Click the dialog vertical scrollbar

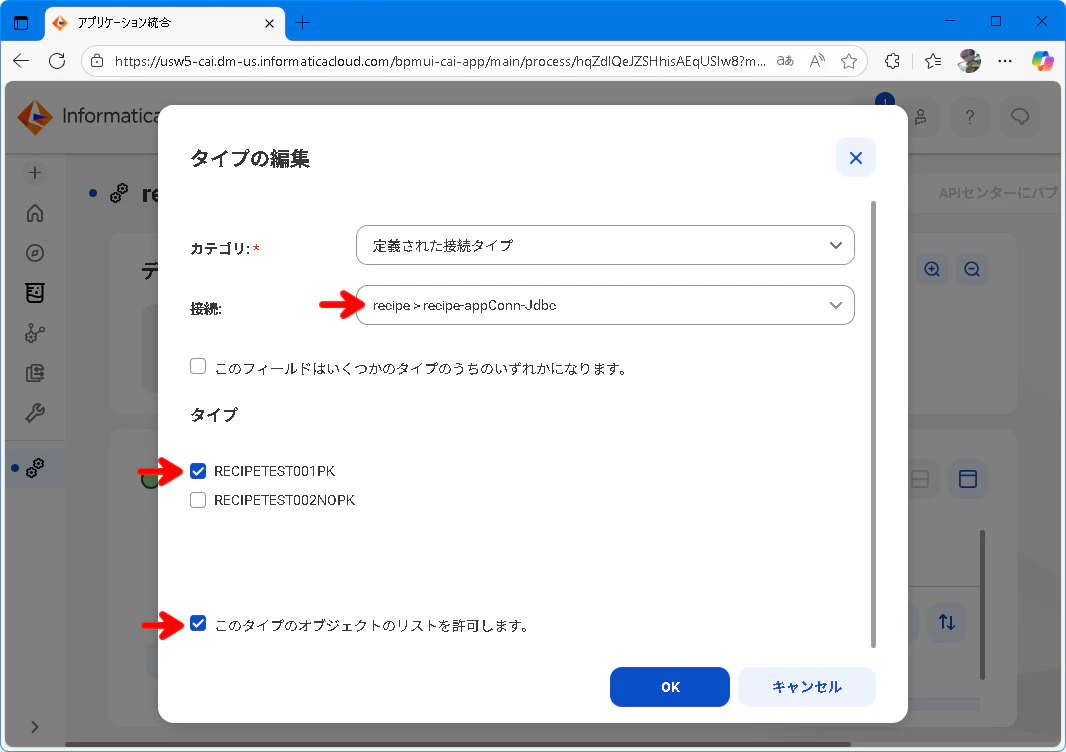pyautogui.click(x=874, y=424)
